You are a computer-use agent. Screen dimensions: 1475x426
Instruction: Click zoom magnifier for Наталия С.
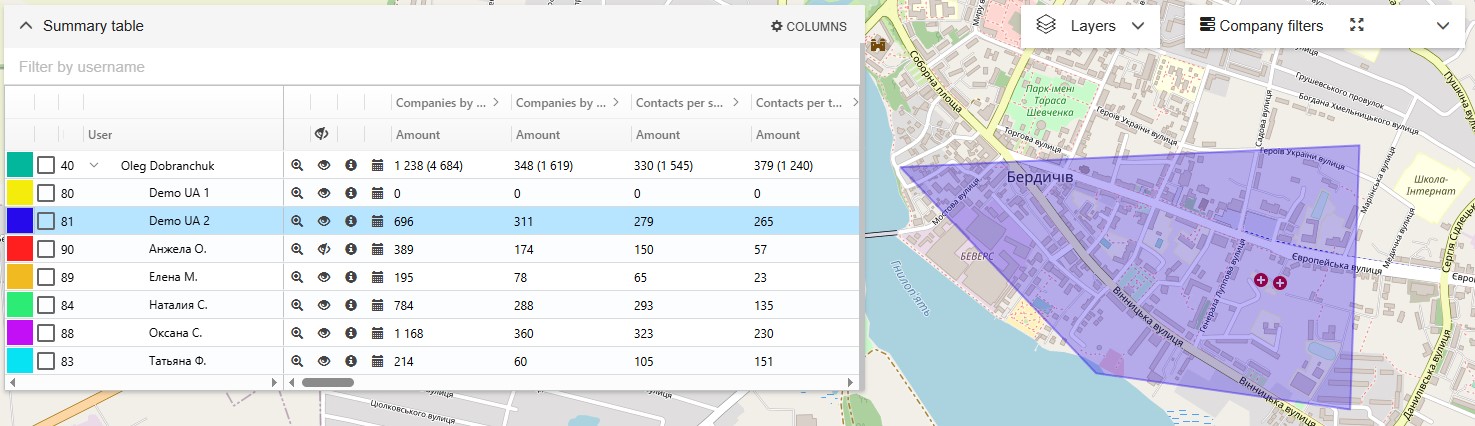[x=297, y=305]
